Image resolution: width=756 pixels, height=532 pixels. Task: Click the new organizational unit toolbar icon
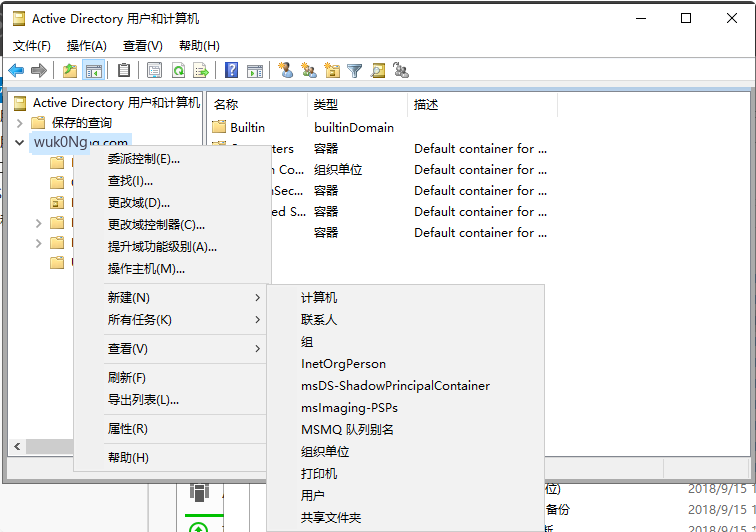pos(332,71)
